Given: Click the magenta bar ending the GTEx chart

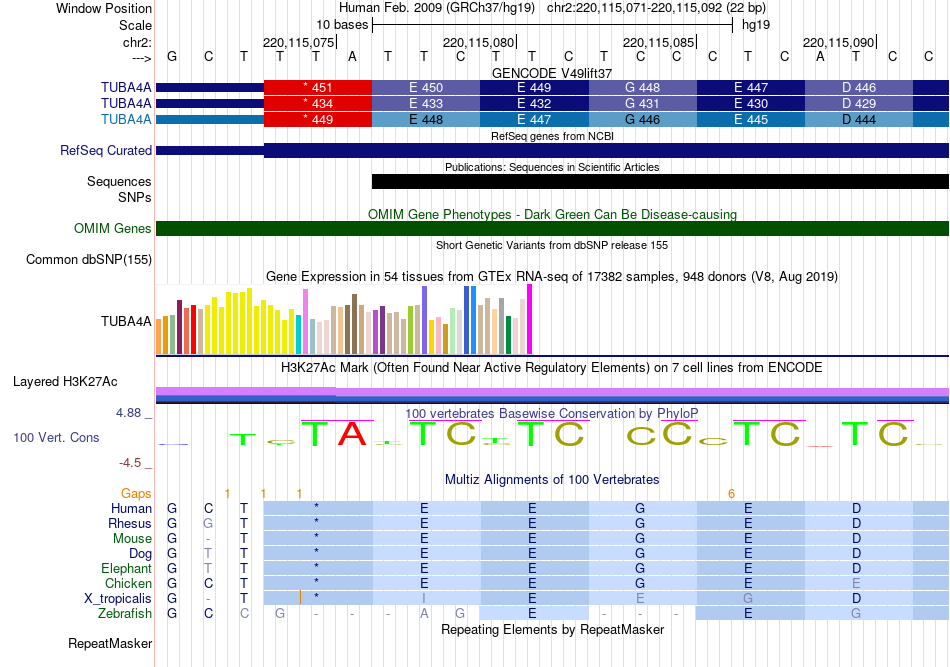Looking at the screenshot, I should coord(530,319).
